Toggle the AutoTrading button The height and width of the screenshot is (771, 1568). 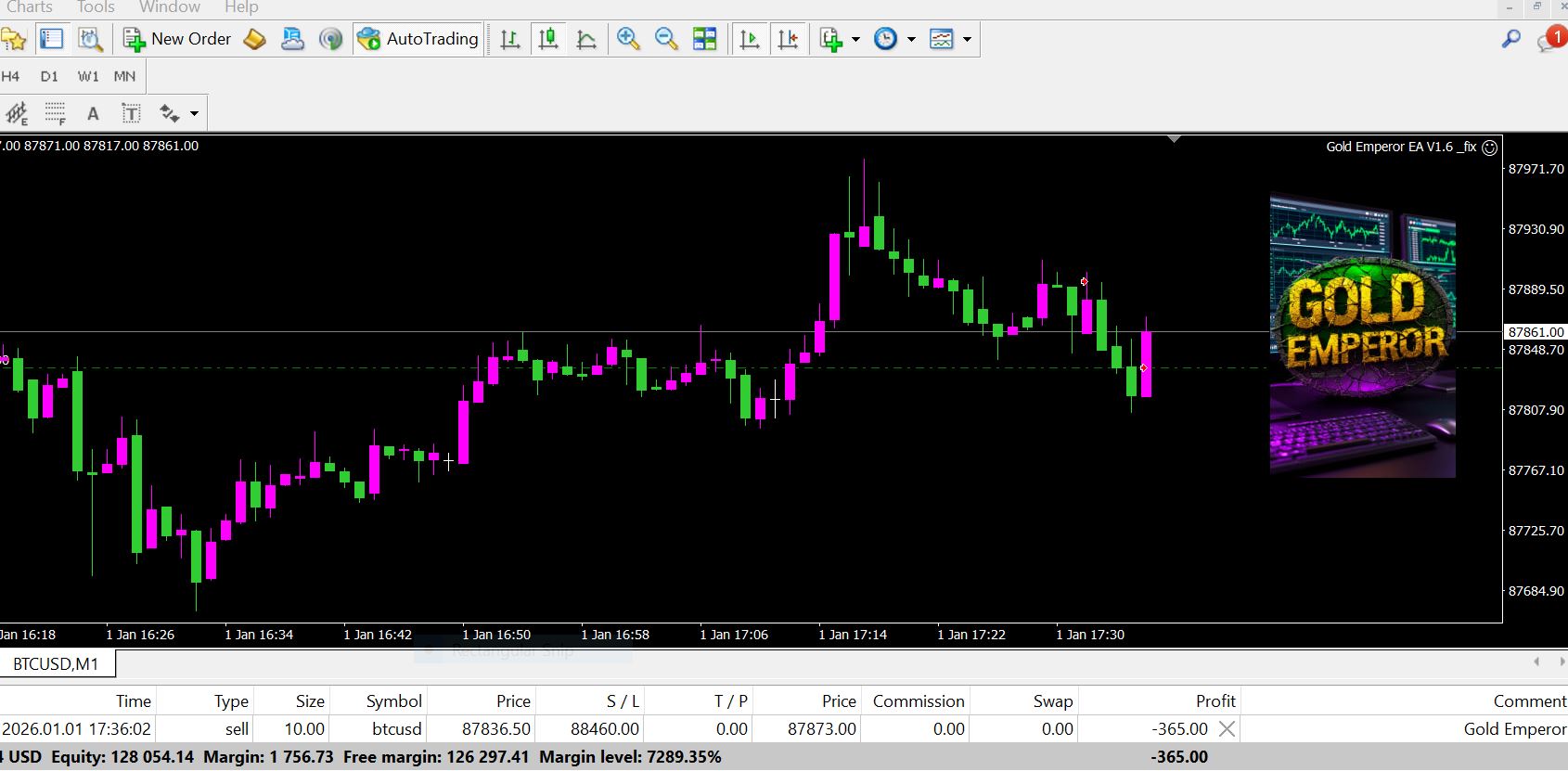[x=418, y=39]
